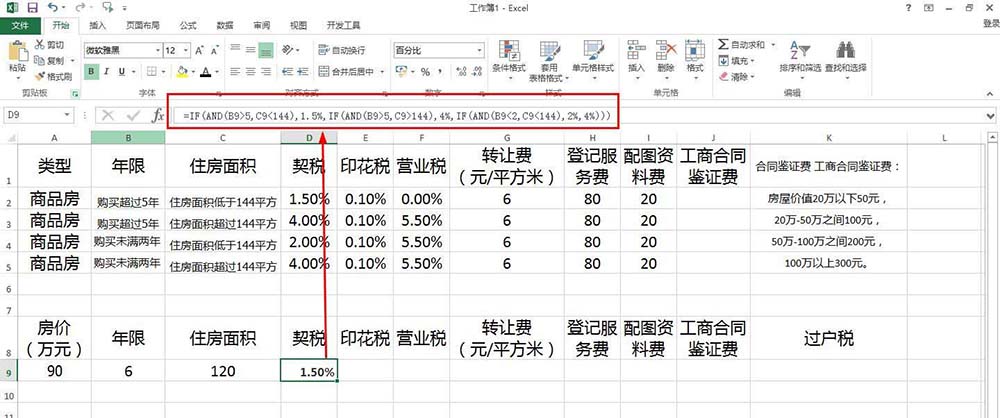Open Format as Table (套用表格格式)

tap(549, 61)
